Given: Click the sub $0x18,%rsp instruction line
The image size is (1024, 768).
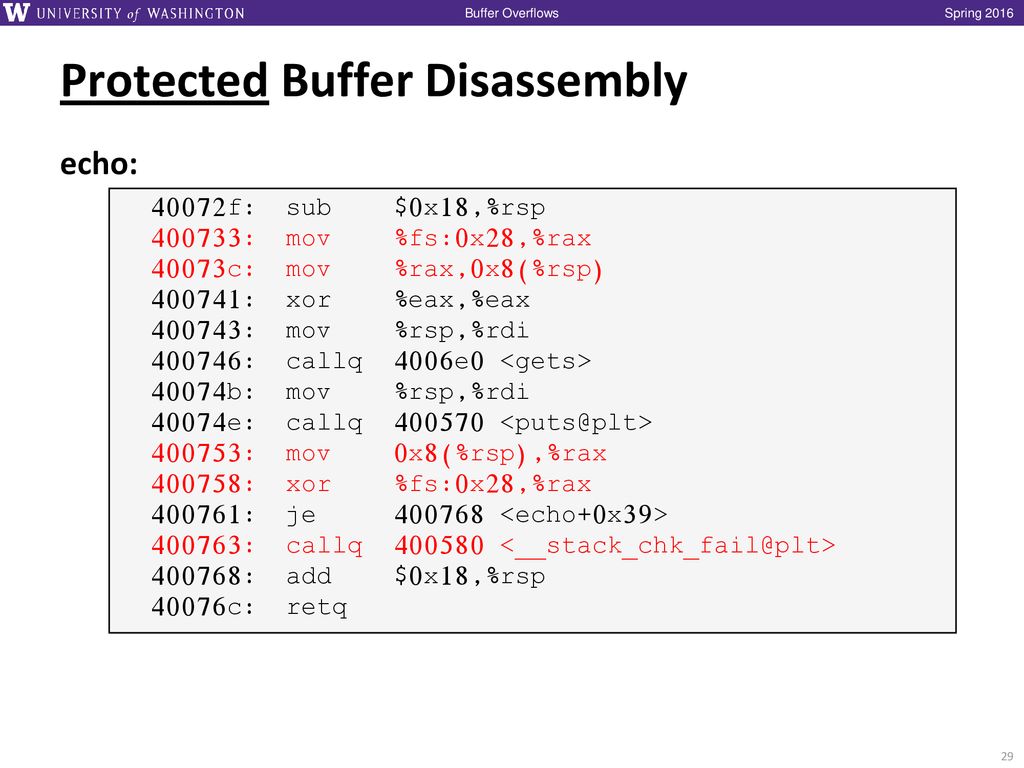Looking at the screenshot, I should (348, 208).
